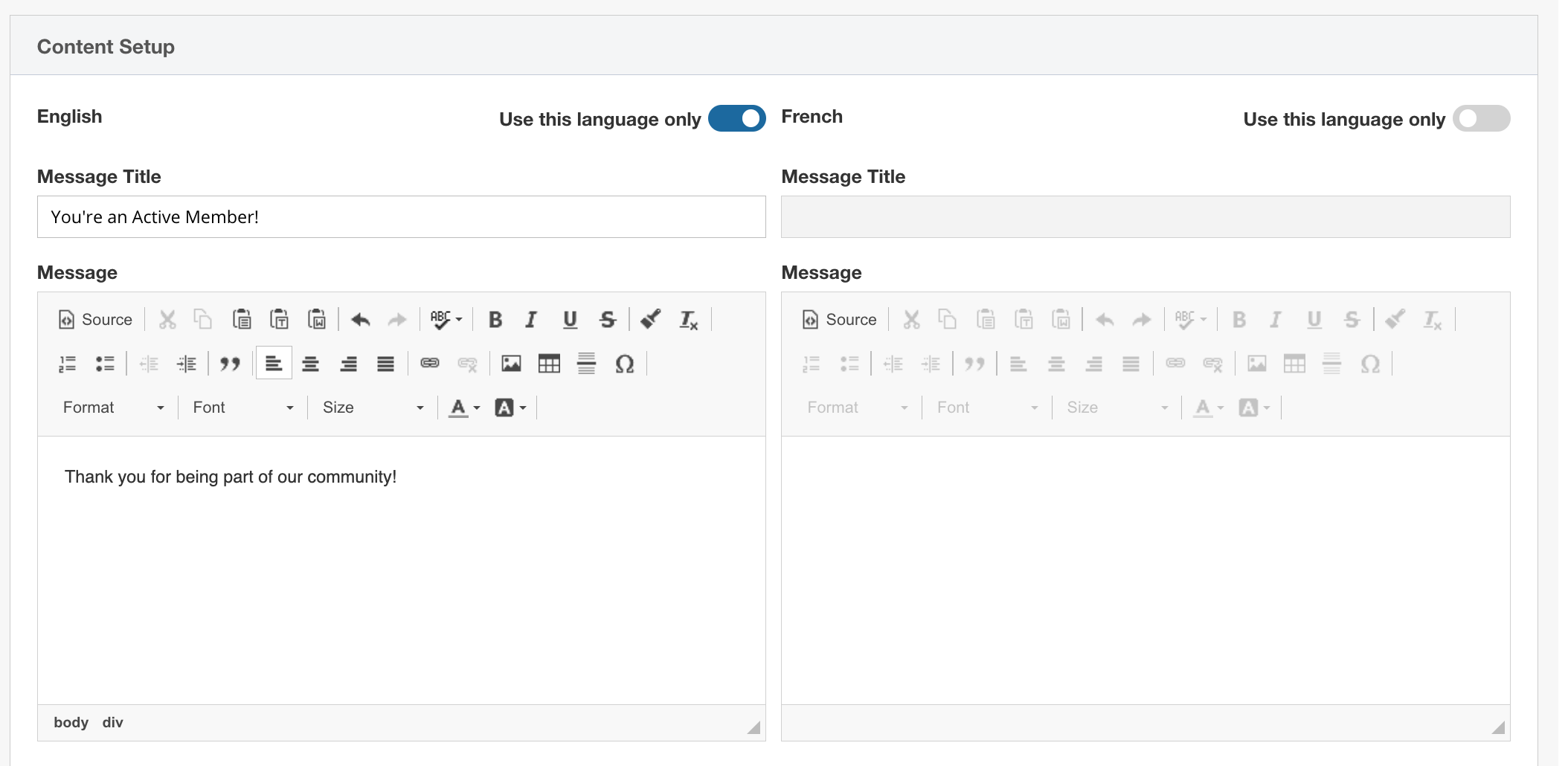Toggle Source view in English editor
This screenshot has height=766, width=1568.
(x=95, y=320)
